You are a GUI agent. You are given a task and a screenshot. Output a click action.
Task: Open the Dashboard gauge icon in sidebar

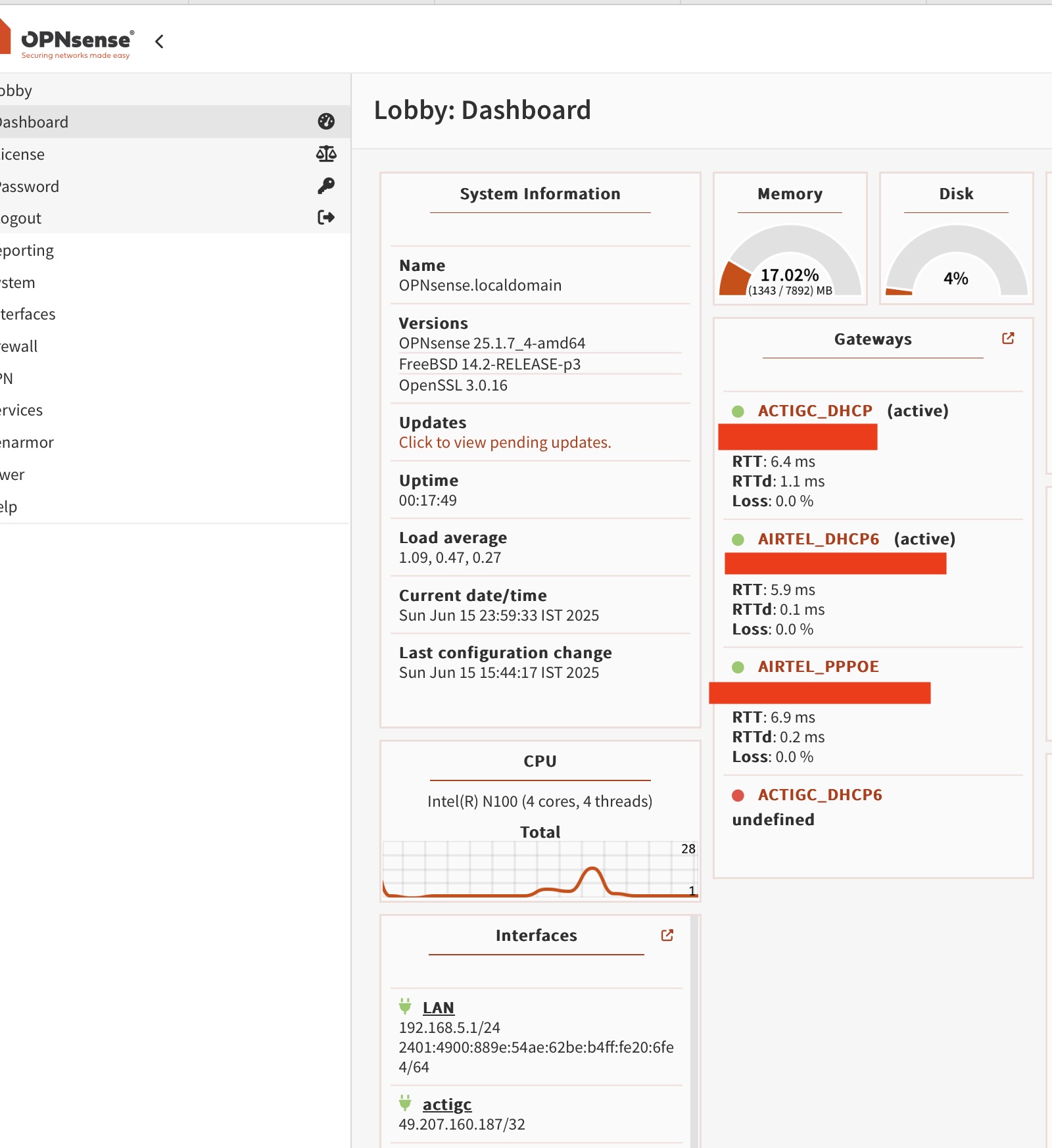pyautogui.click(x=326, y=122)
